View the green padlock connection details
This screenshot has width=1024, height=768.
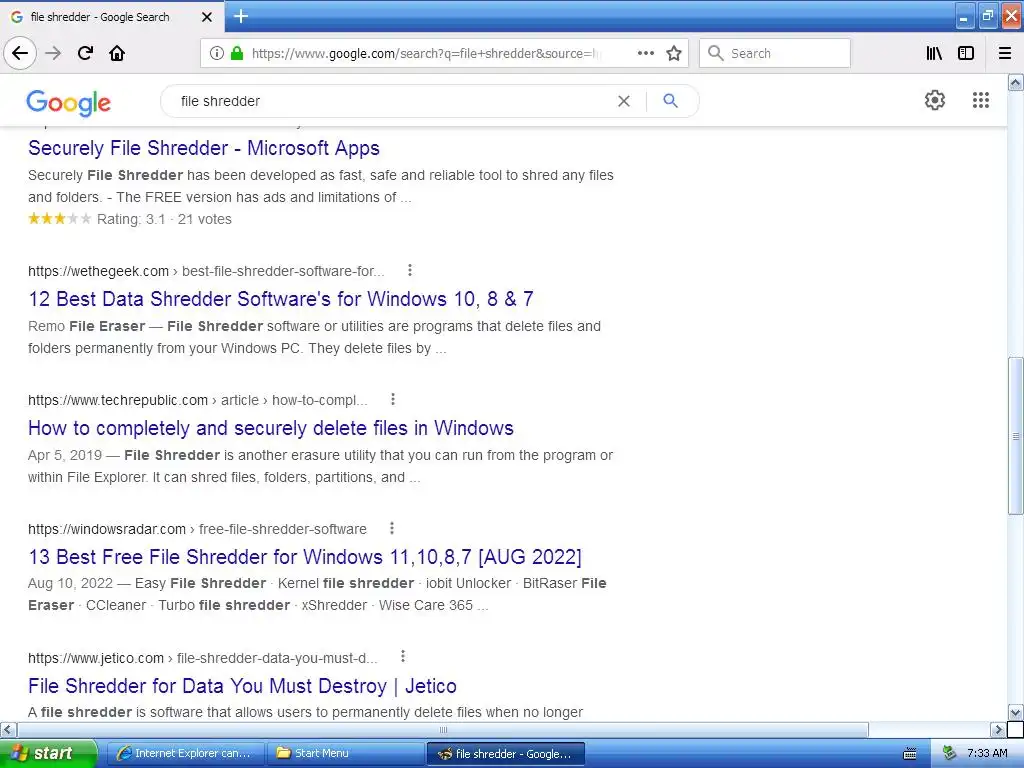tap(237, 53)
